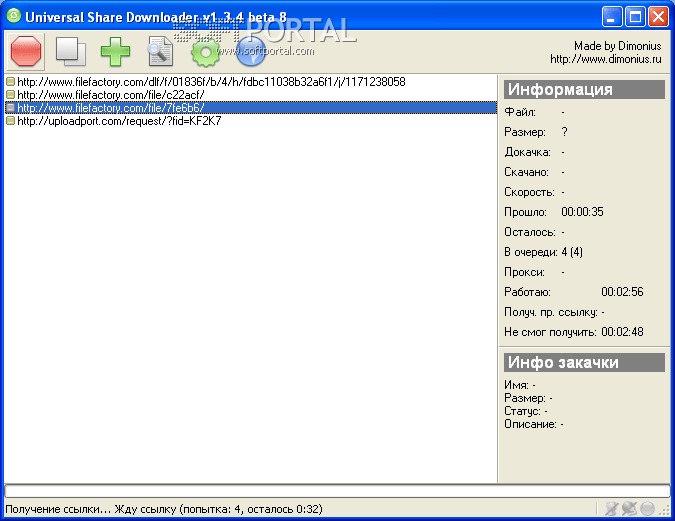The height and width of the screenshot is (521, 675).
Task: Click the Информация panel header
Action: (x=584, y=89)
